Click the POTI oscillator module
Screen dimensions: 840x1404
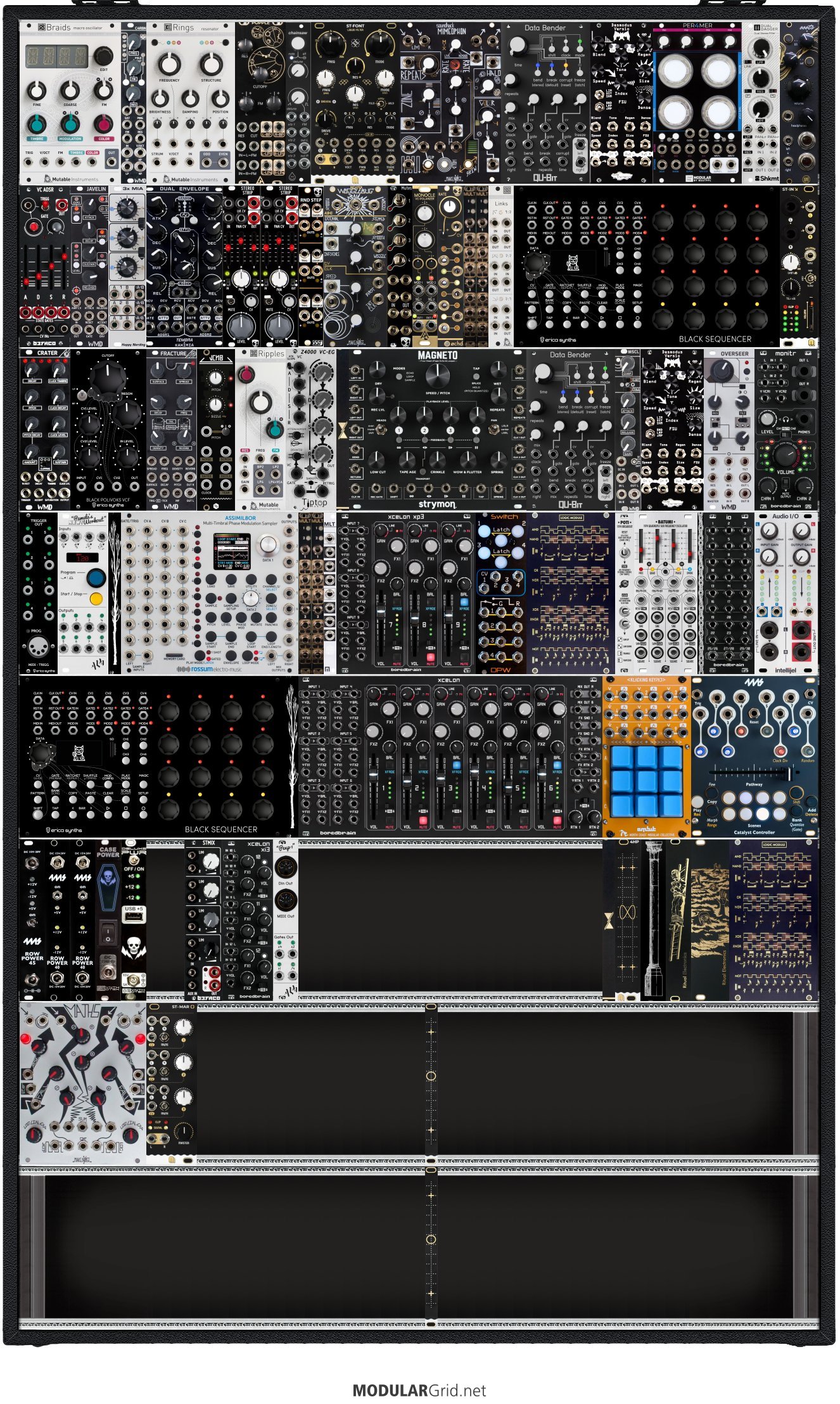[625, 594]
